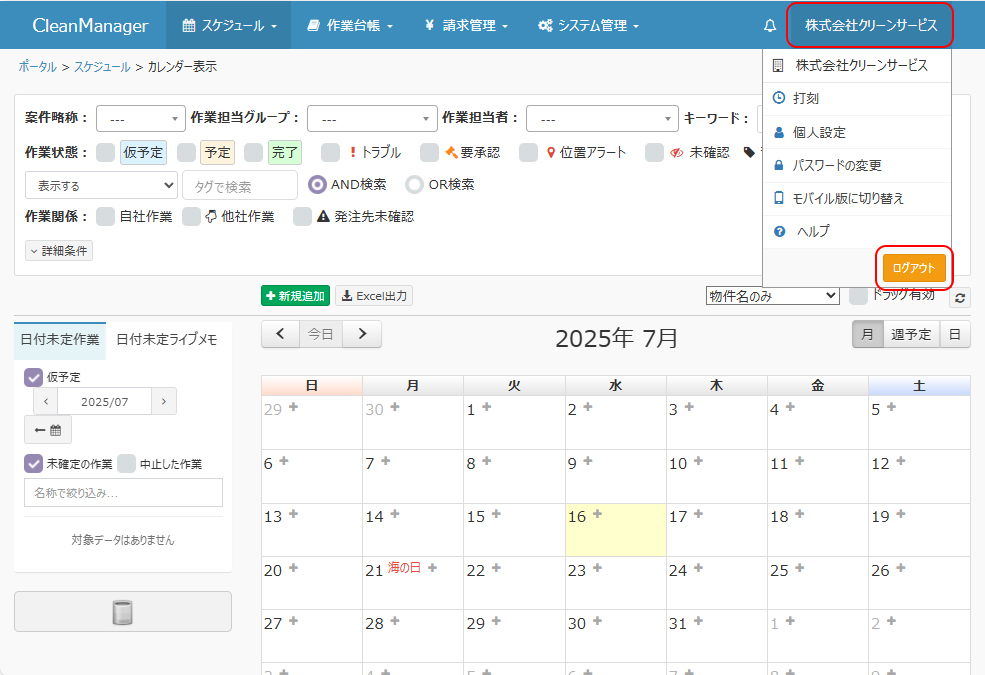The width and height of the screenshot is (985, 675).
Task: Click the 新規追加 button
Action: click(x=295, y=296)
